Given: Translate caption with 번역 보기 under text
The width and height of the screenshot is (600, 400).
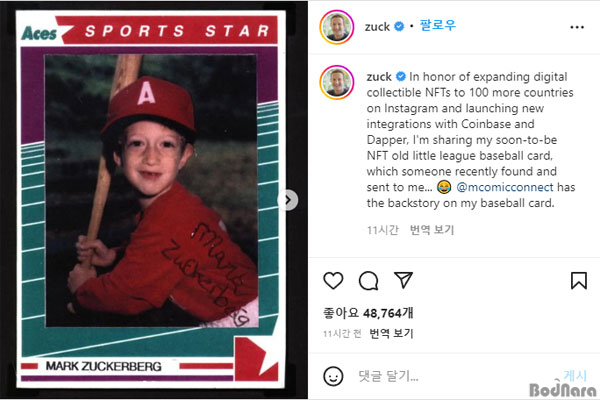Looking at the screenshot, I should [432, 230].
